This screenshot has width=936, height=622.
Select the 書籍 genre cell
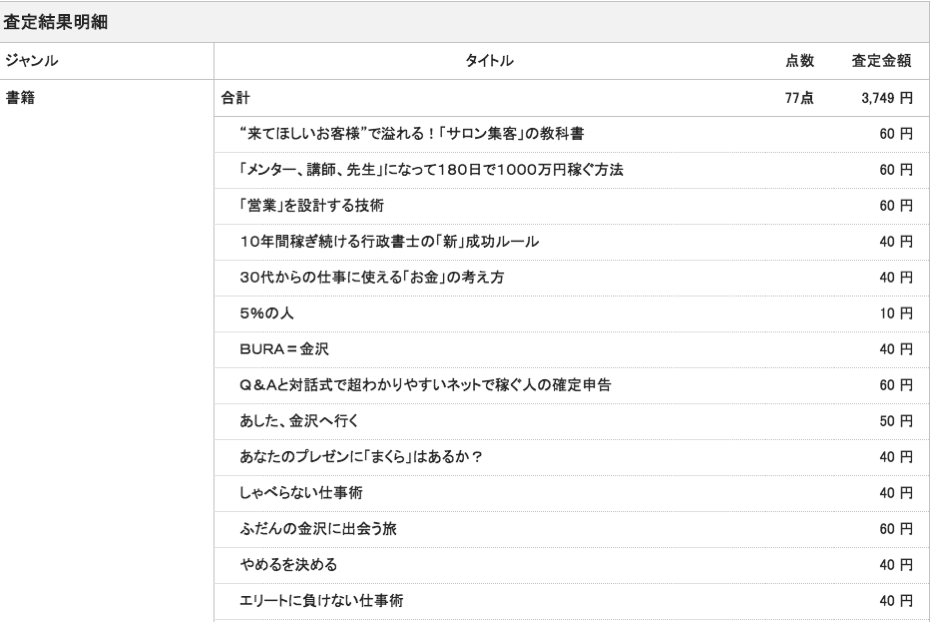pyautogui.click(x=20, y=97)
